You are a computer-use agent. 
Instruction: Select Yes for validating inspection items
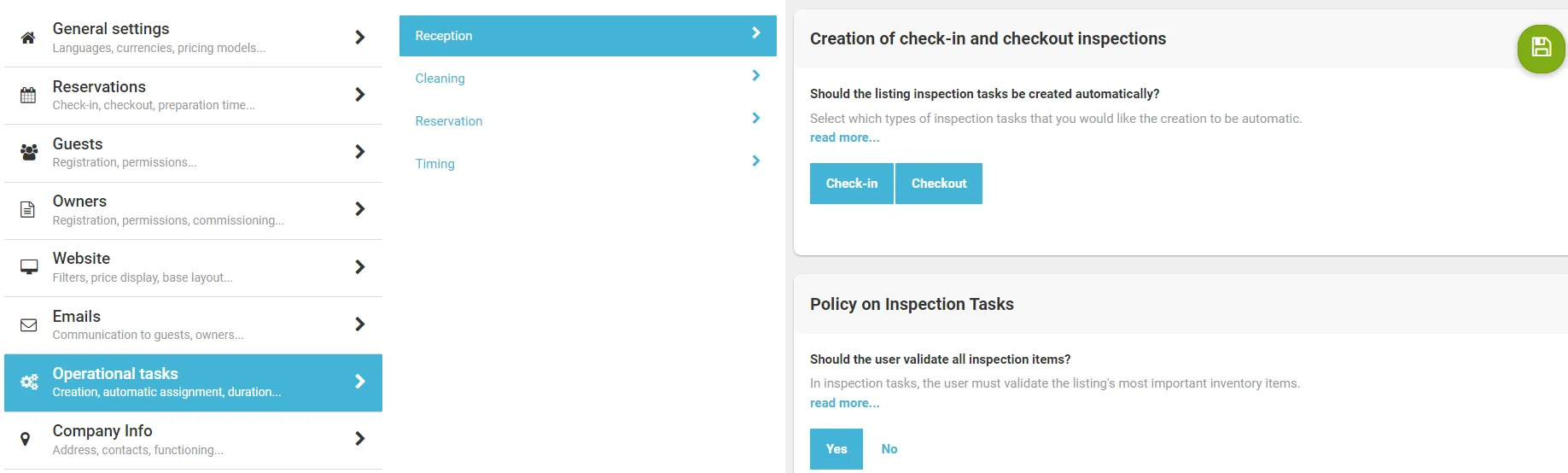coord(836,449)
